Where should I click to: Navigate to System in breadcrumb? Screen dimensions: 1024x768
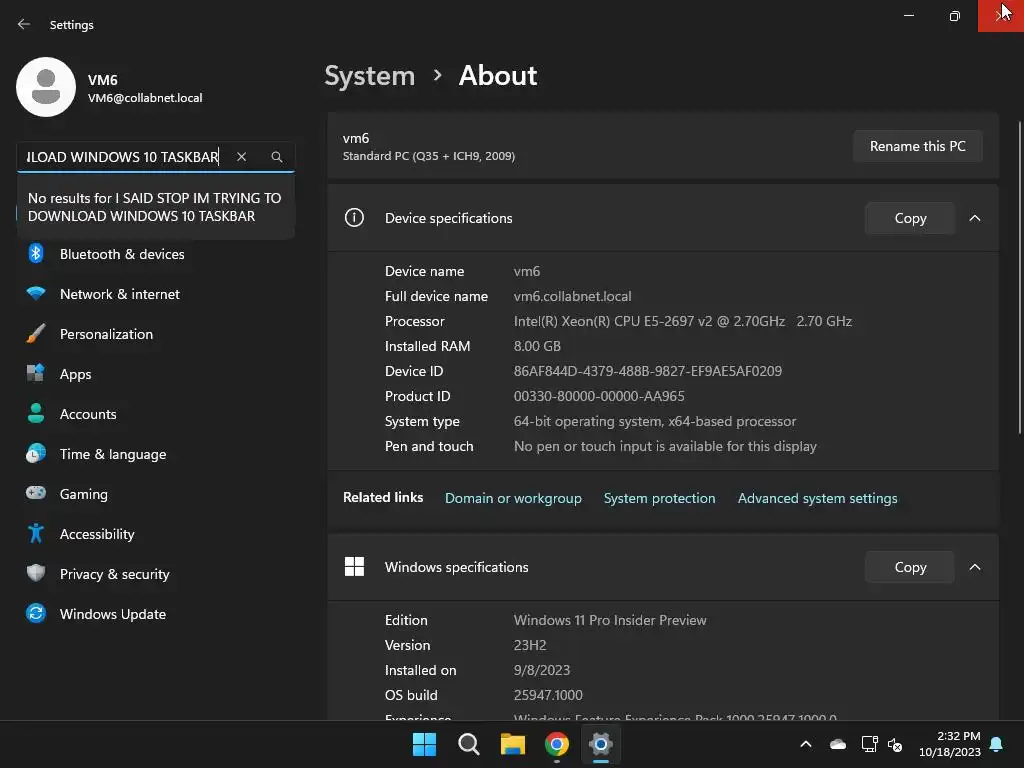(370, 76)
